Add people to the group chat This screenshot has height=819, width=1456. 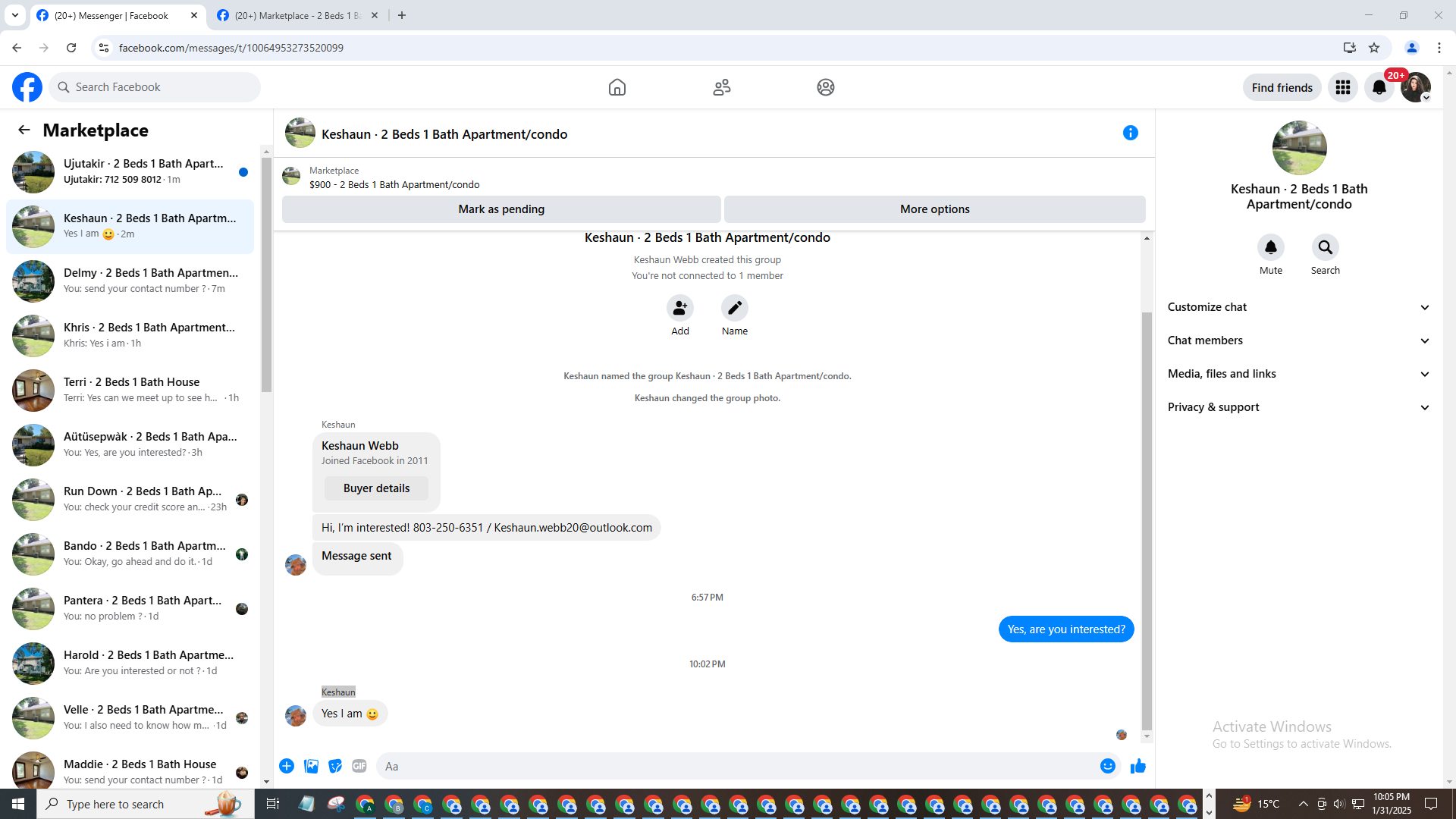click(680, 308)
